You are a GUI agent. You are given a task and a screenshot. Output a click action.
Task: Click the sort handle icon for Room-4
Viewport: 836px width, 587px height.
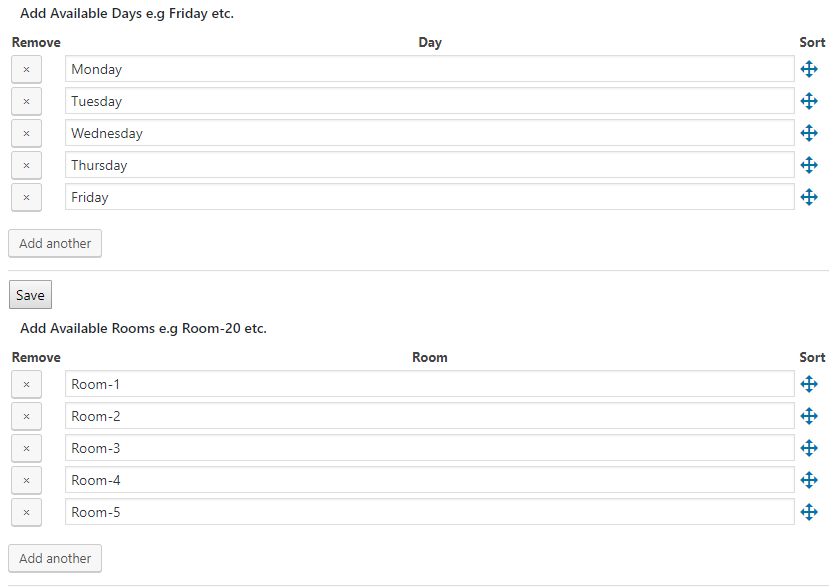(809, 480)
